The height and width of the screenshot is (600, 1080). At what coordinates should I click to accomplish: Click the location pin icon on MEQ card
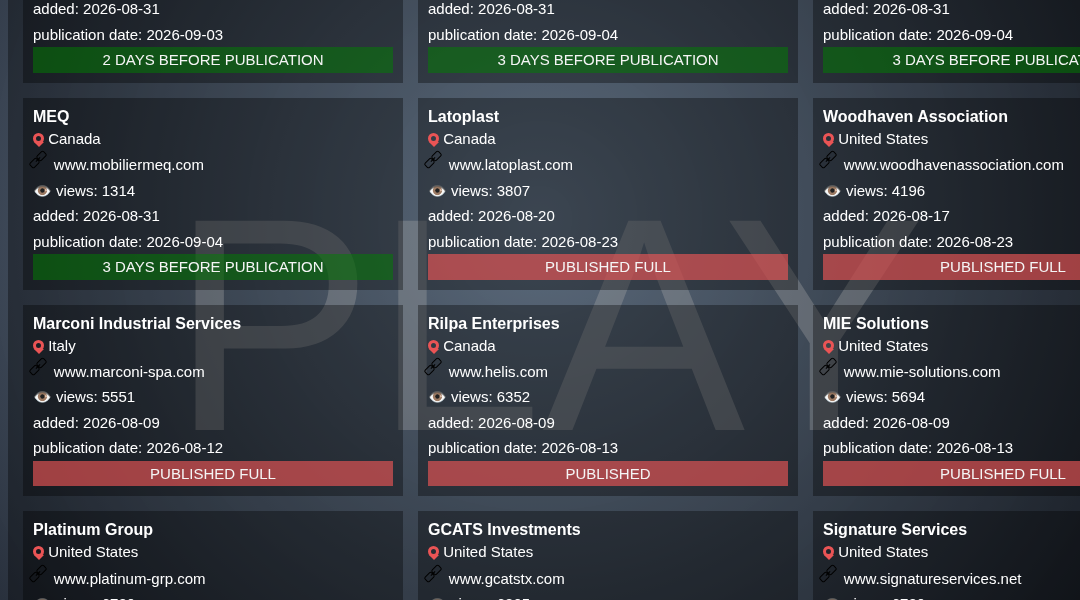tap(39, 140)
